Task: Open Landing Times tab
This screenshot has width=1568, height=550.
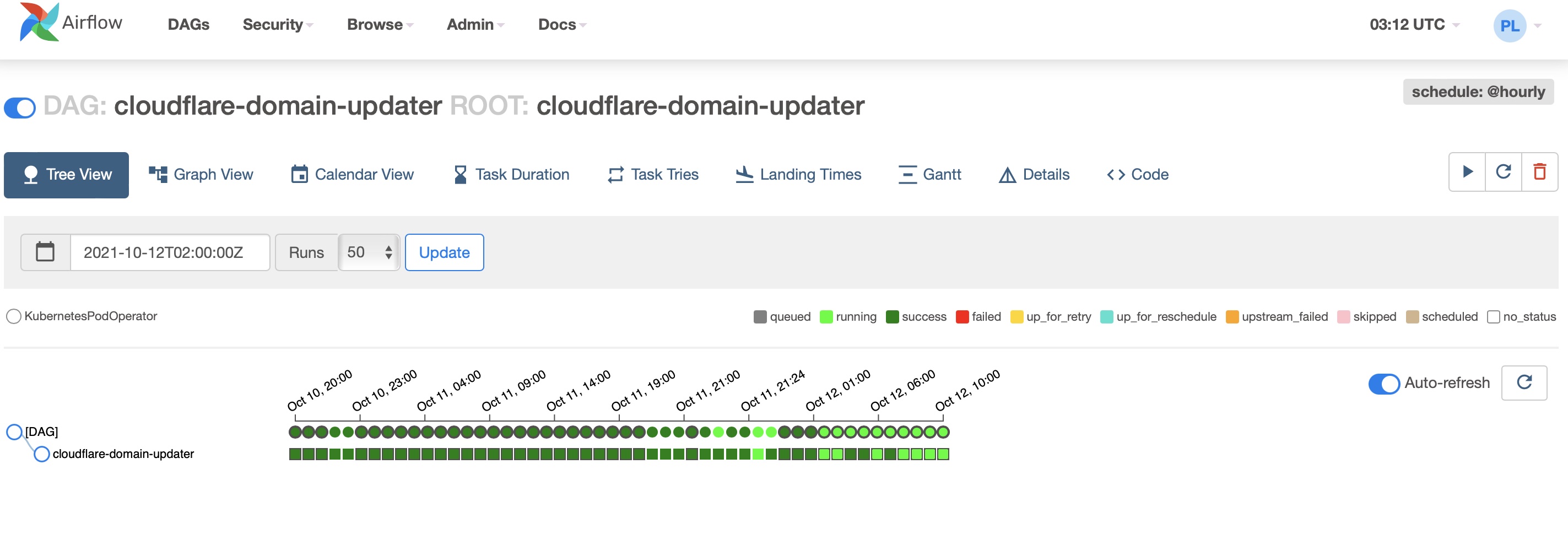Action: pyautogui.click(x=799, y=175)
